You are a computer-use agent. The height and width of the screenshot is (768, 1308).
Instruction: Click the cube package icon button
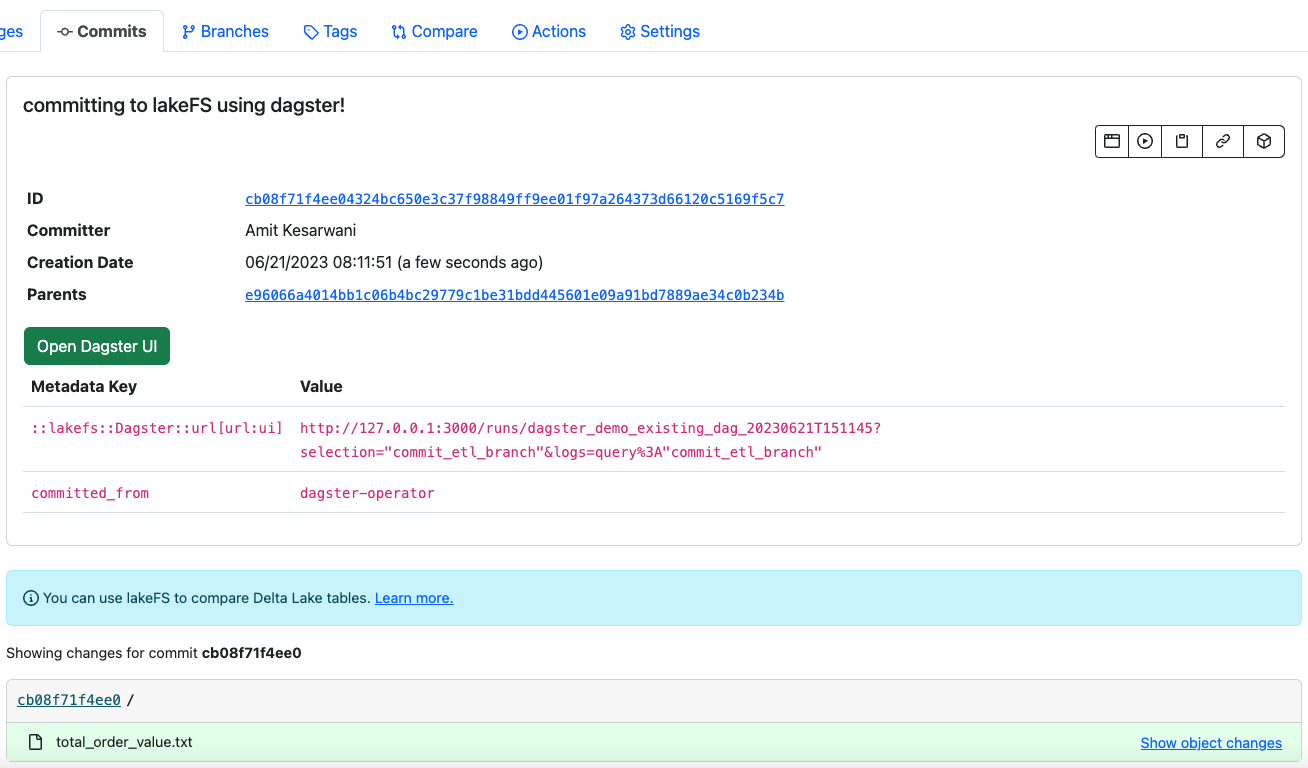point(1264,141)
